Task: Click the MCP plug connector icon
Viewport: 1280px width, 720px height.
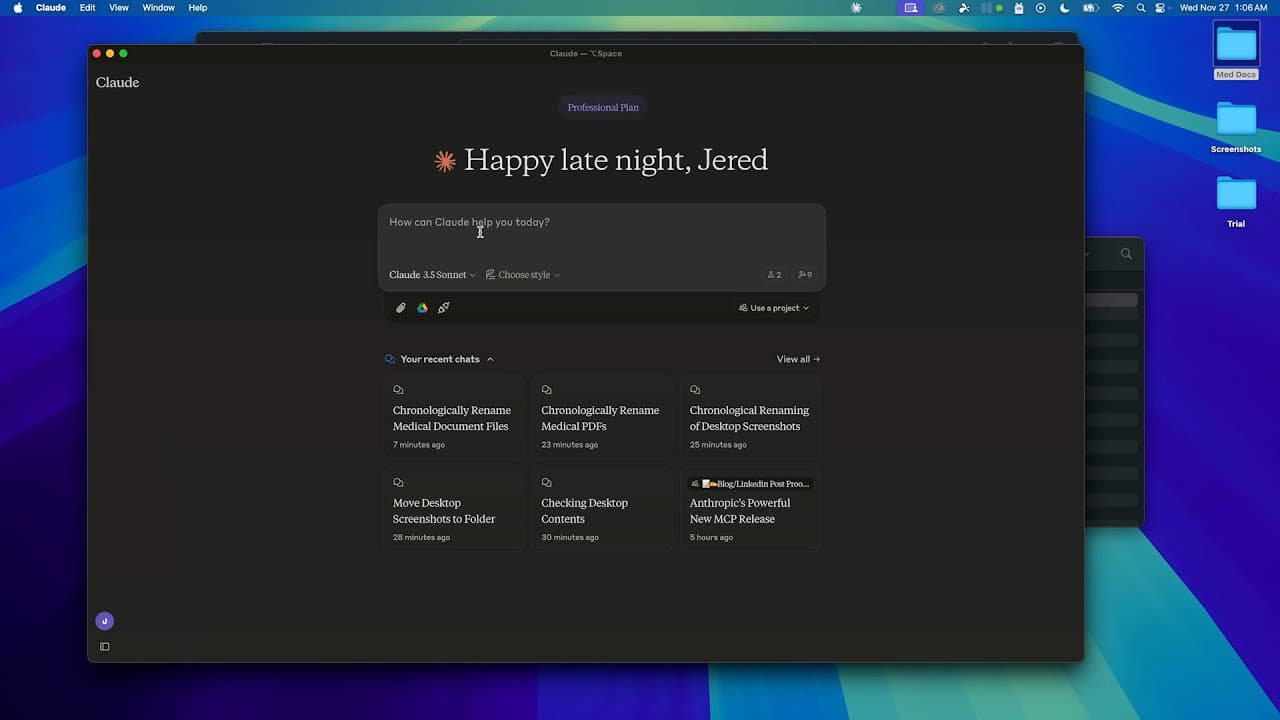Action: coord(444,308)
